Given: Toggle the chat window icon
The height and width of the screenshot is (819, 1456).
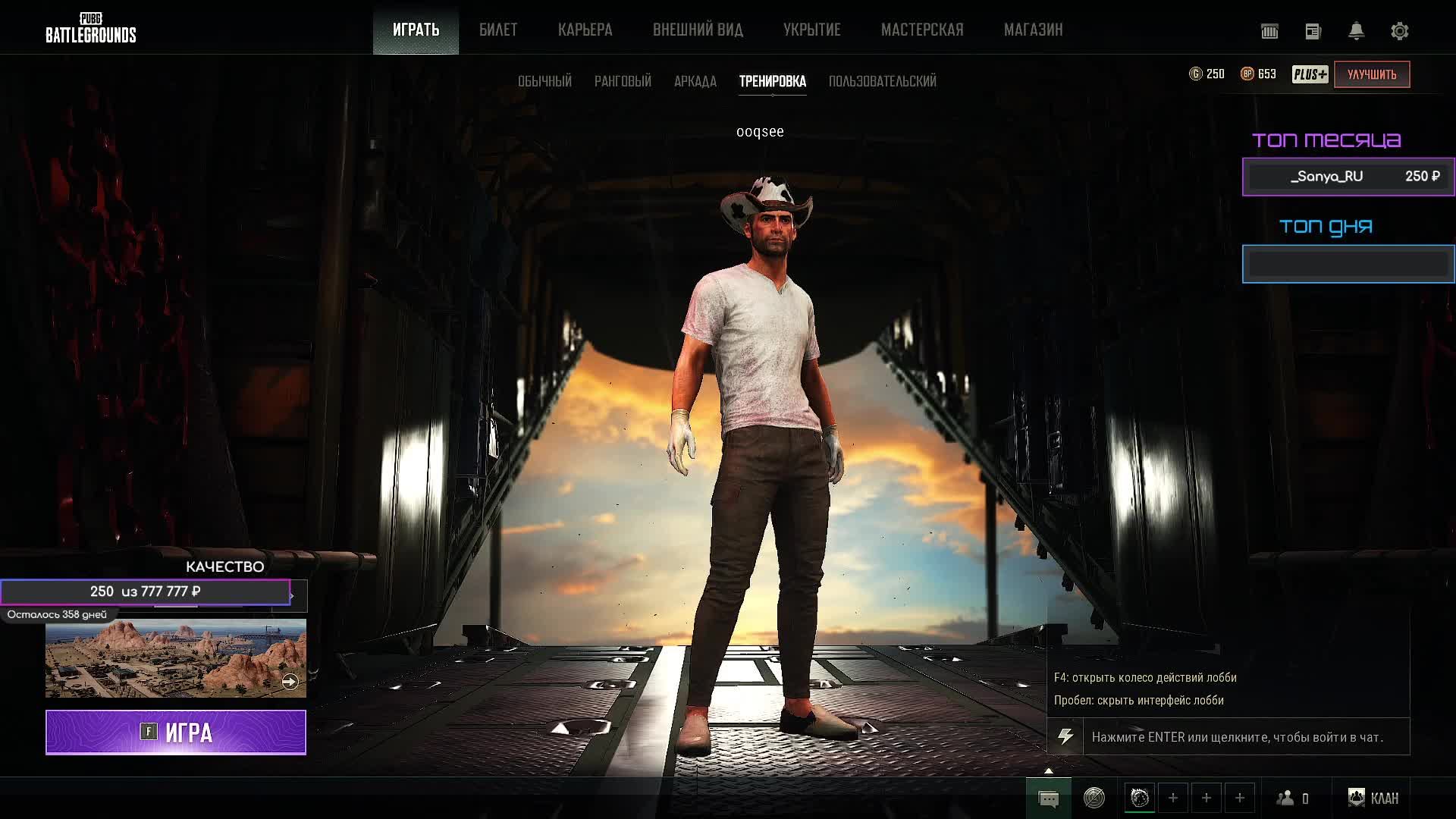Looking at the screenshot, I should 1048,799.
